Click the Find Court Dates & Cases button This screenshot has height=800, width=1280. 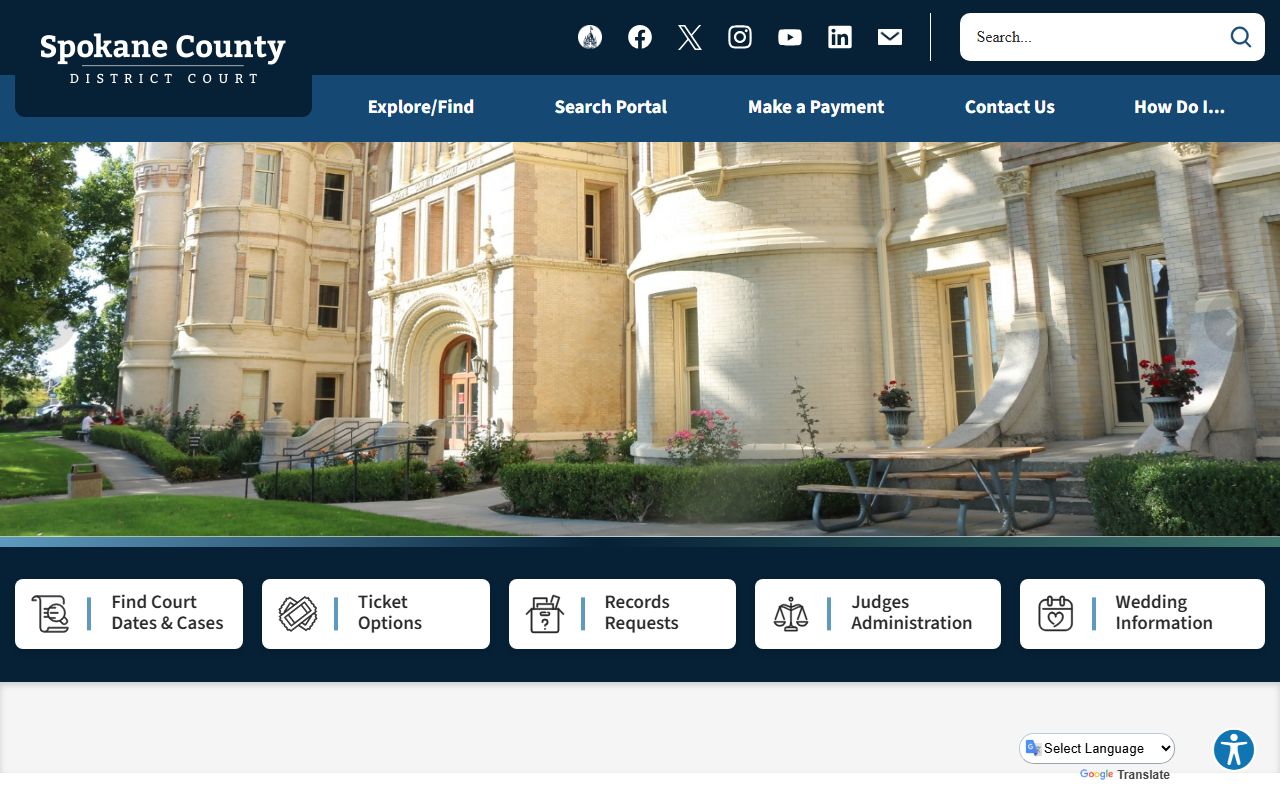click(129, 613)
